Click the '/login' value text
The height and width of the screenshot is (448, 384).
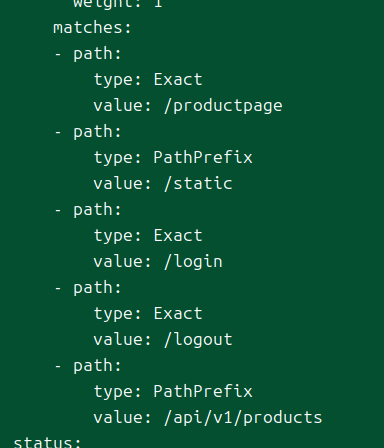(193, 262)
